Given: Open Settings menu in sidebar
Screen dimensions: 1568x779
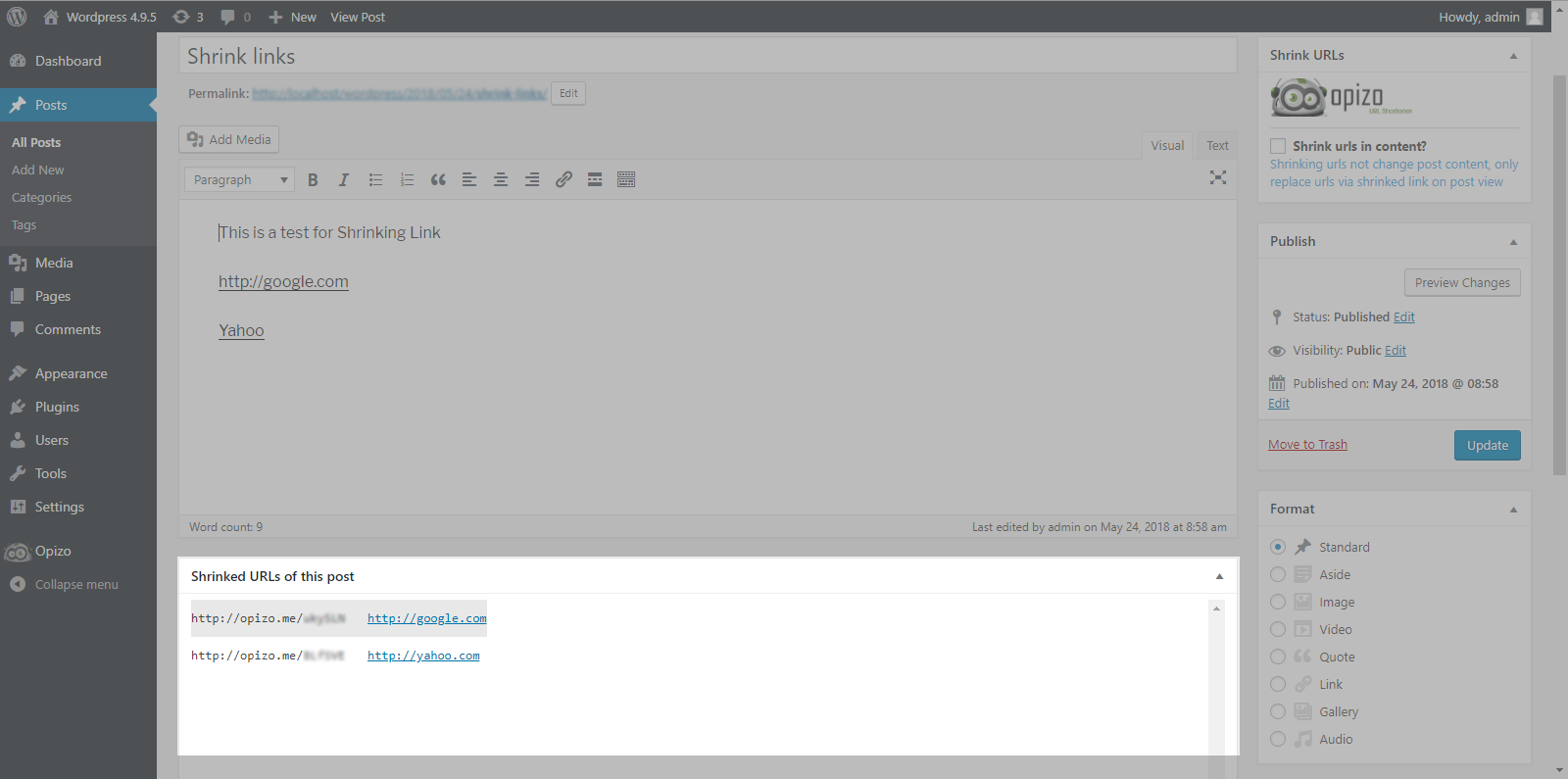Looking at the screenshot, I should pyautogui.click(x=78, y=507).
